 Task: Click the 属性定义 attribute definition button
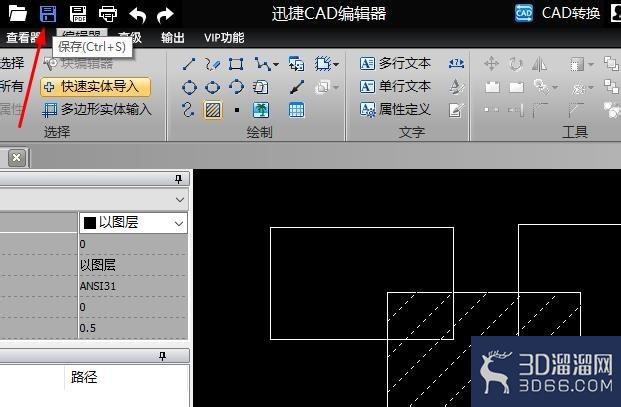point(395,109)
